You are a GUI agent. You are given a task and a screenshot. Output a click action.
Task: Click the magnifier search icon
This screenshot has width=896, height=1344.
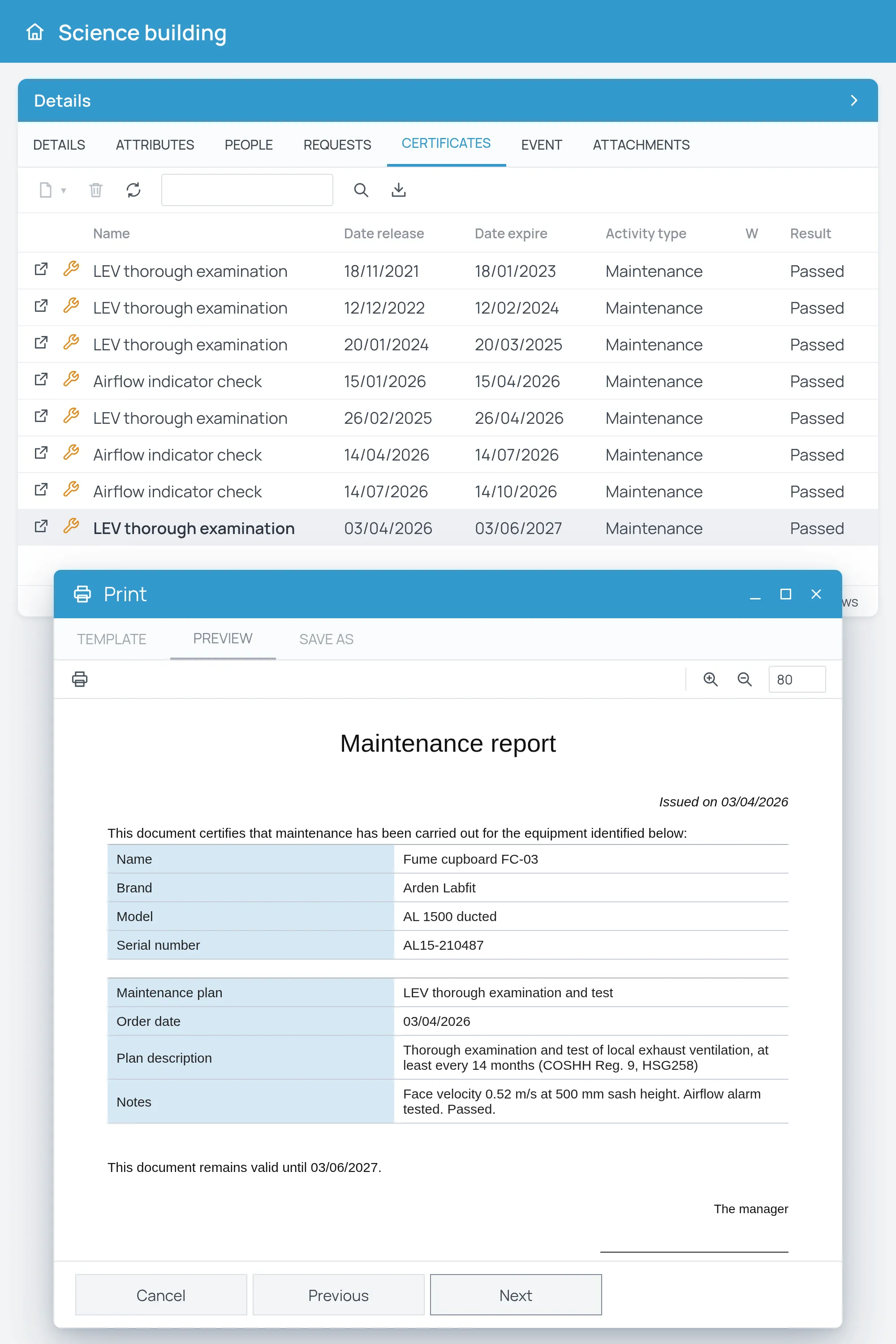click(361, 190)
